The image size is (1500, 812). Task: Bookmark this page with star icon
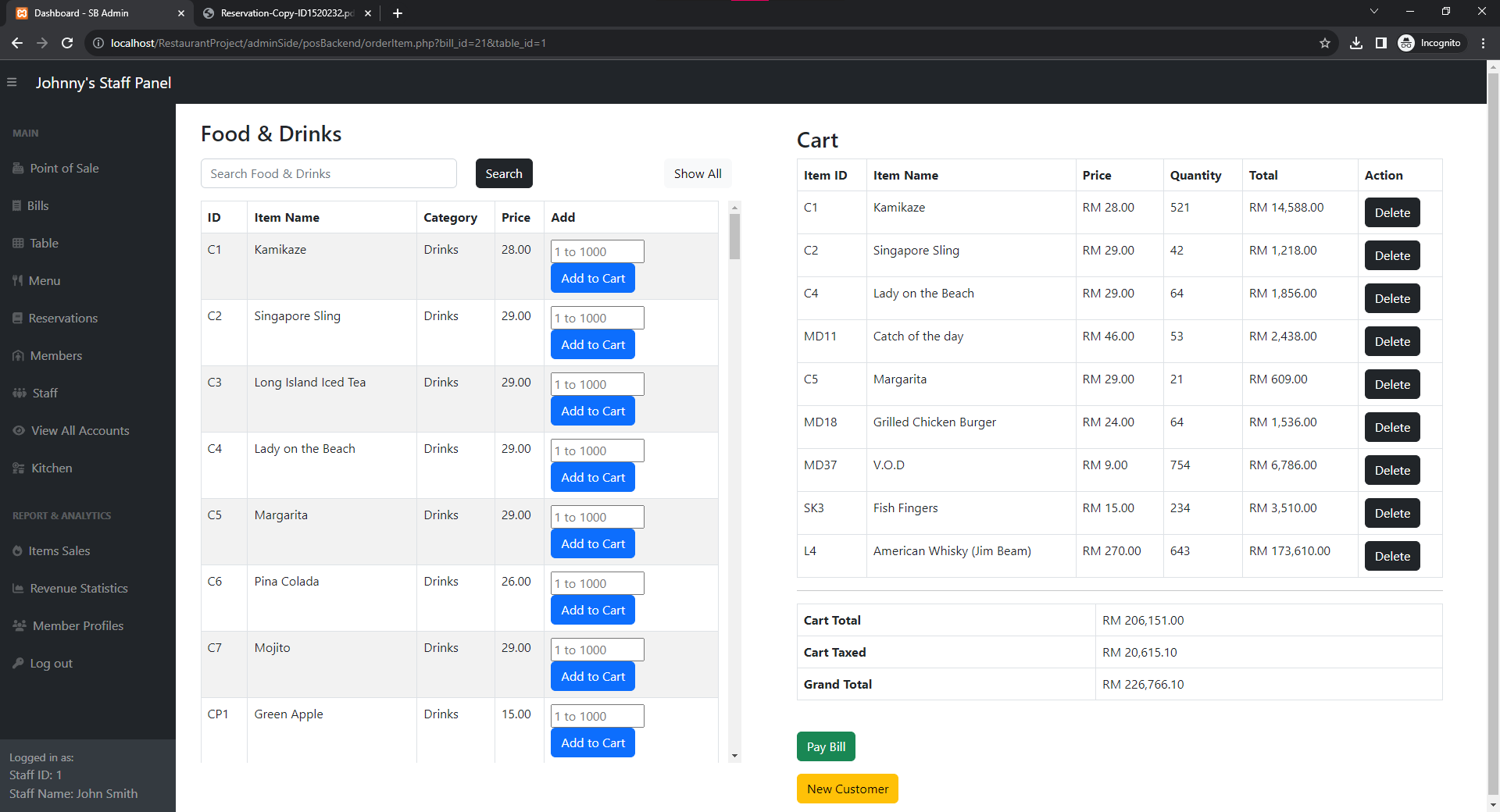(1325, 43)
